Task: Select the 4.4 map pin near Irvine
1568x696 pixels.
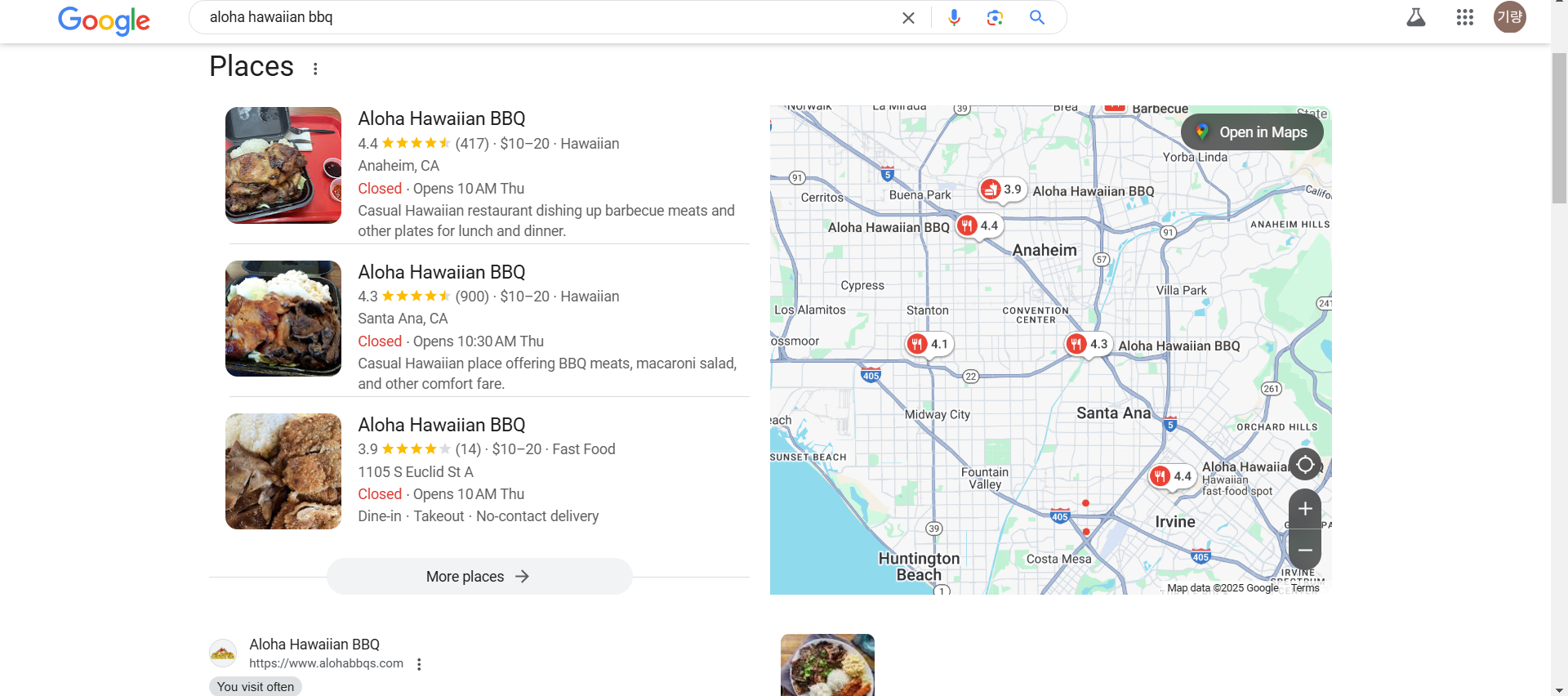Action: click(1172, 476)
